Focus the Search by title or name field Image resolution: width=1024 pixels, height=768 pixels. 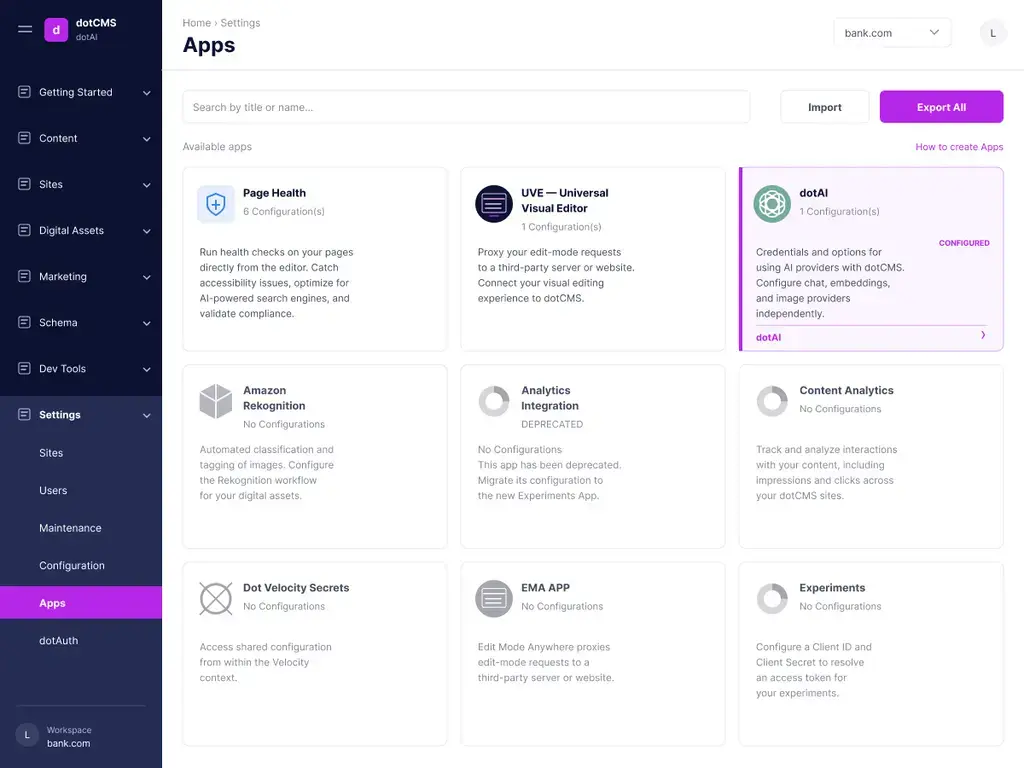[x=466, y=107]
